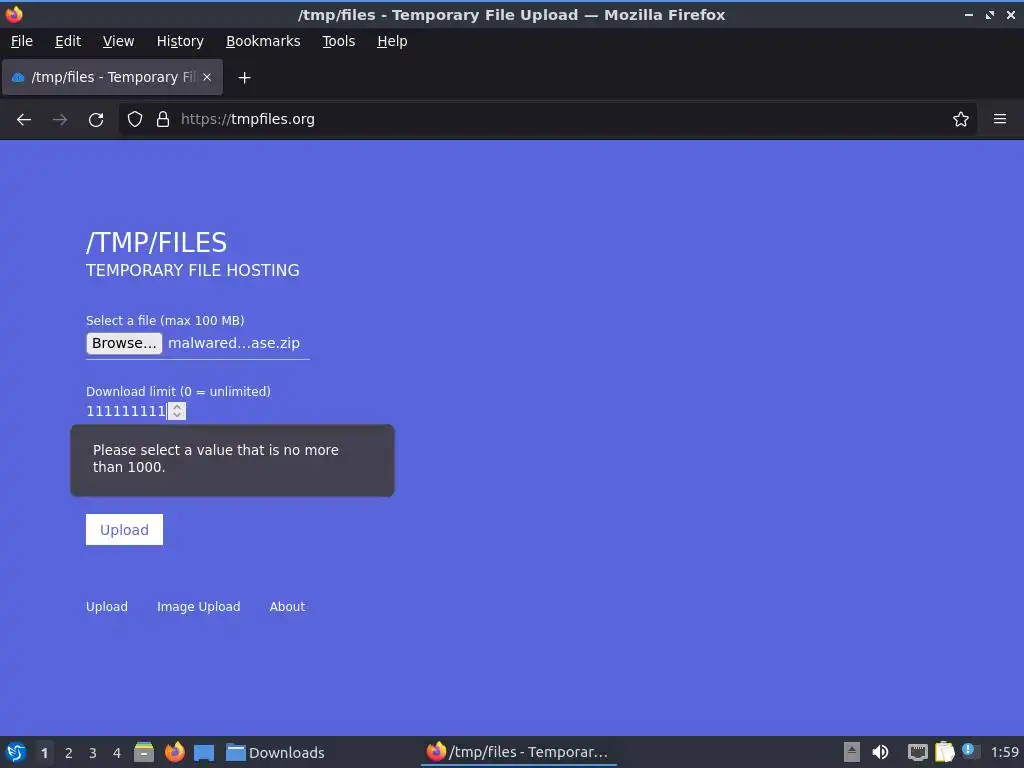Switch to the Downloads window in taskbar
1024x768 pixels.
(275, 753)
